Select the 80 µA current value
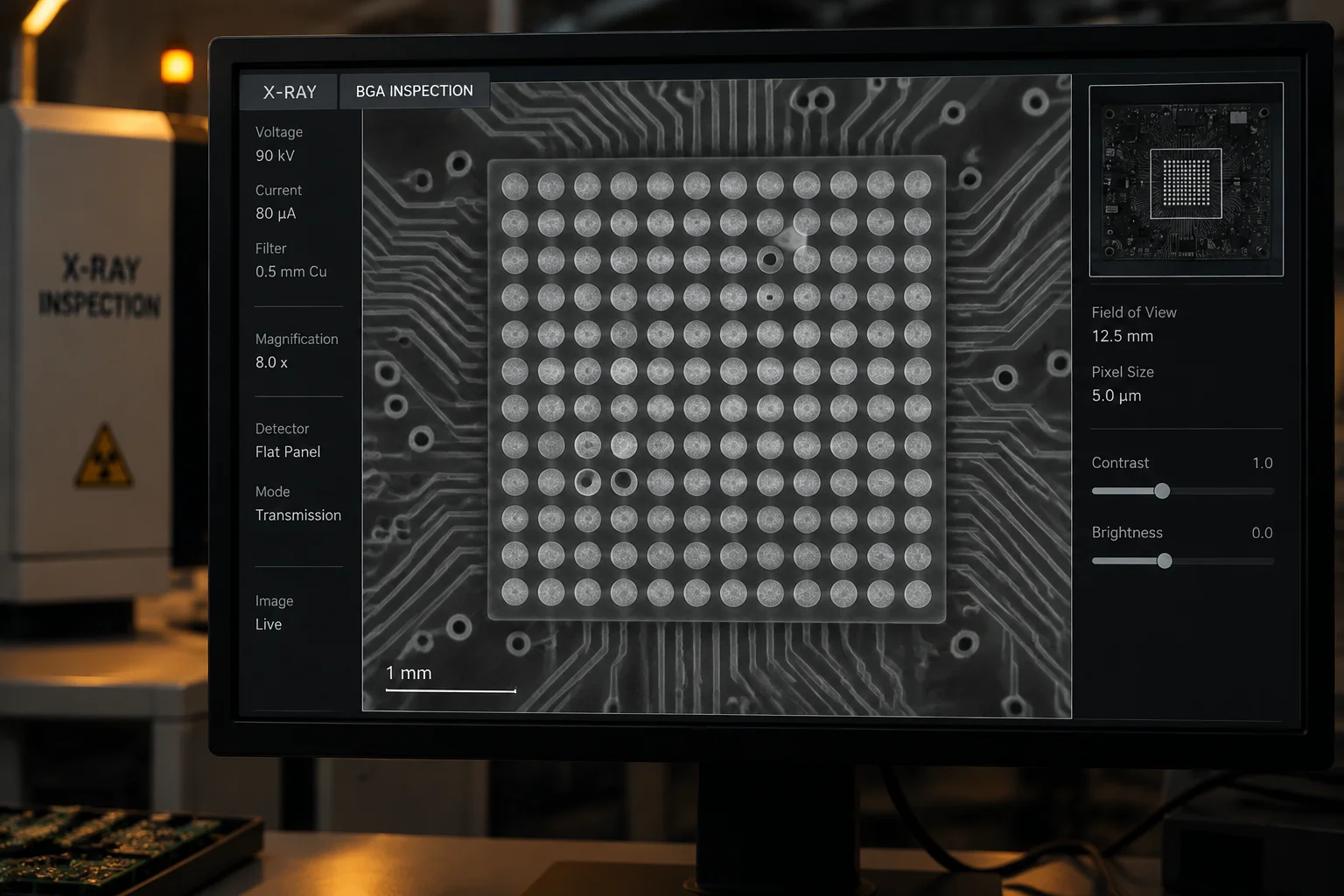Screen dimensions: 1344x896 pyautogui.click(x=276, y=213)
